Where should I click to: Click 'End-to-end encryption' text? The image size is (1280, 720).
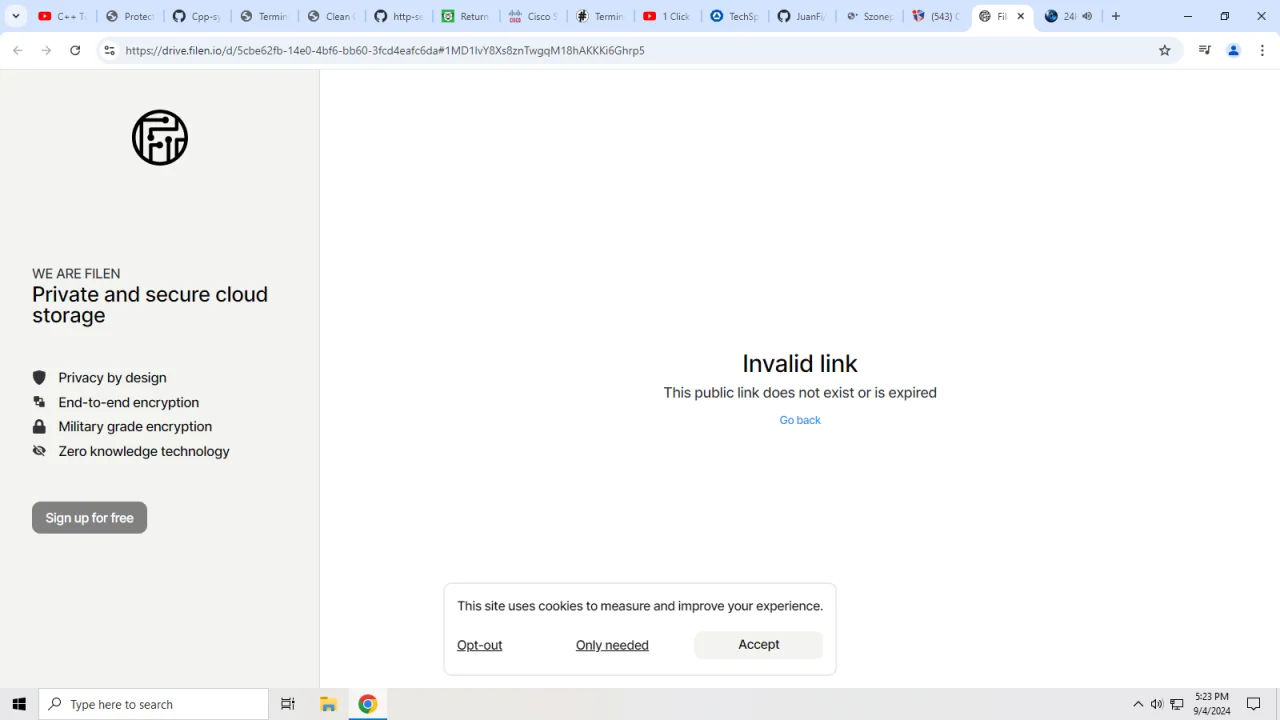(x=129, y=402)
